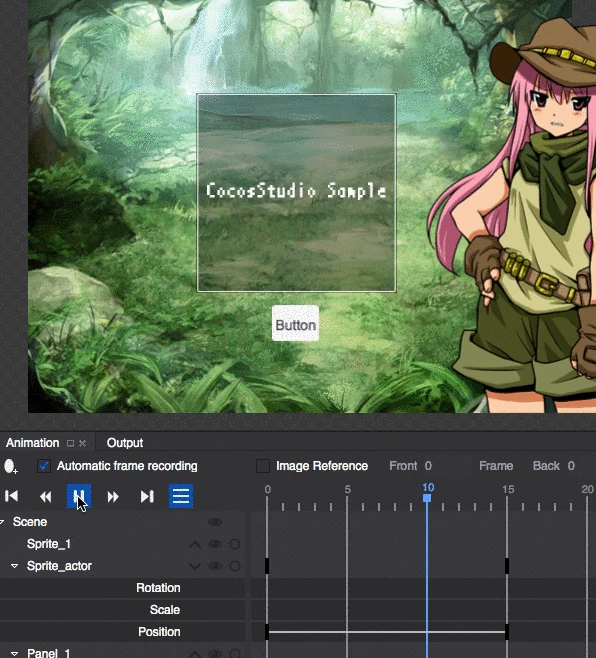The width and height of the screenshot is (596, 658).
Task: Select the Sprite_1 row
Action: click(x=122, y=544)
